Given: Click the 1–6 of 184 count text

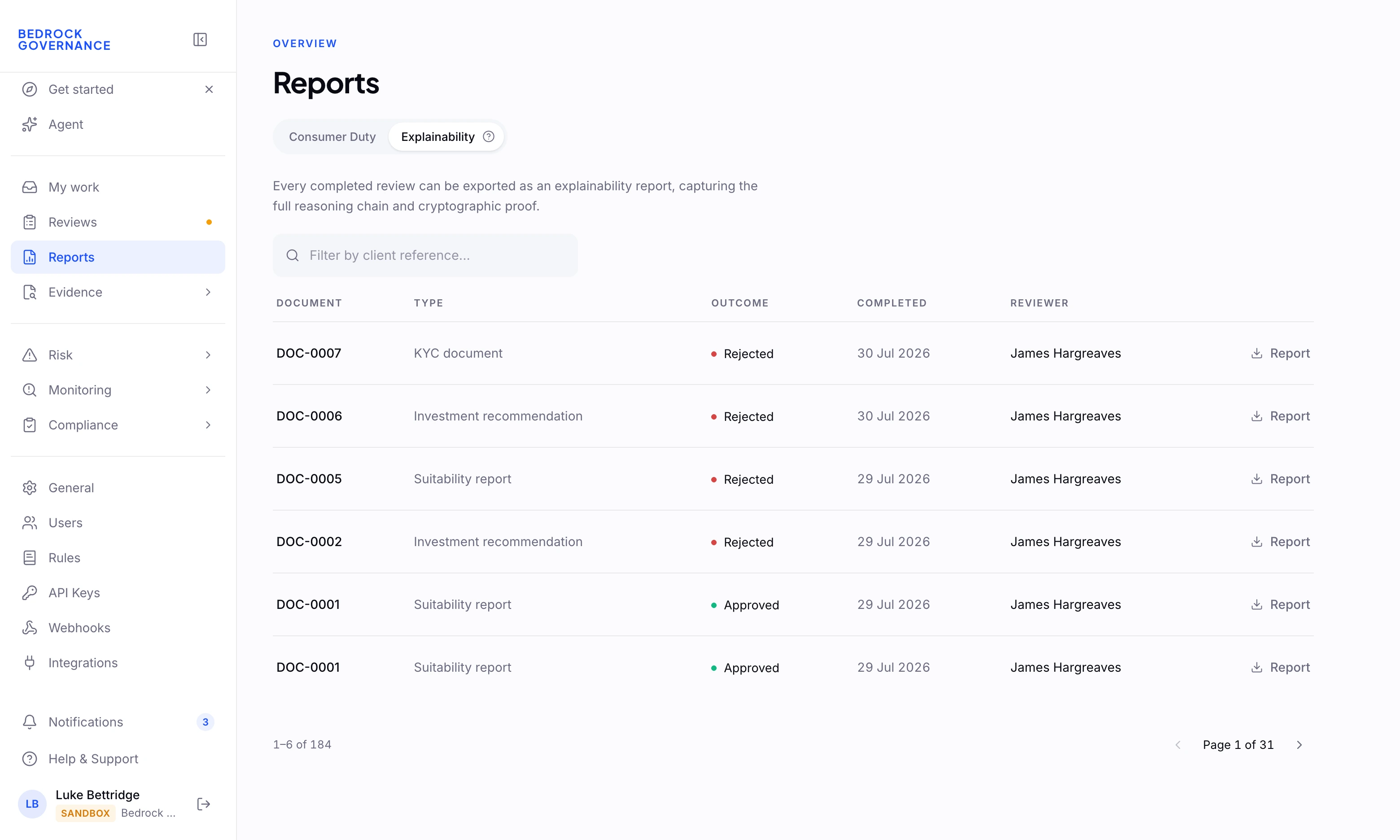Looking at the screenshot, I should coord(302,745).
